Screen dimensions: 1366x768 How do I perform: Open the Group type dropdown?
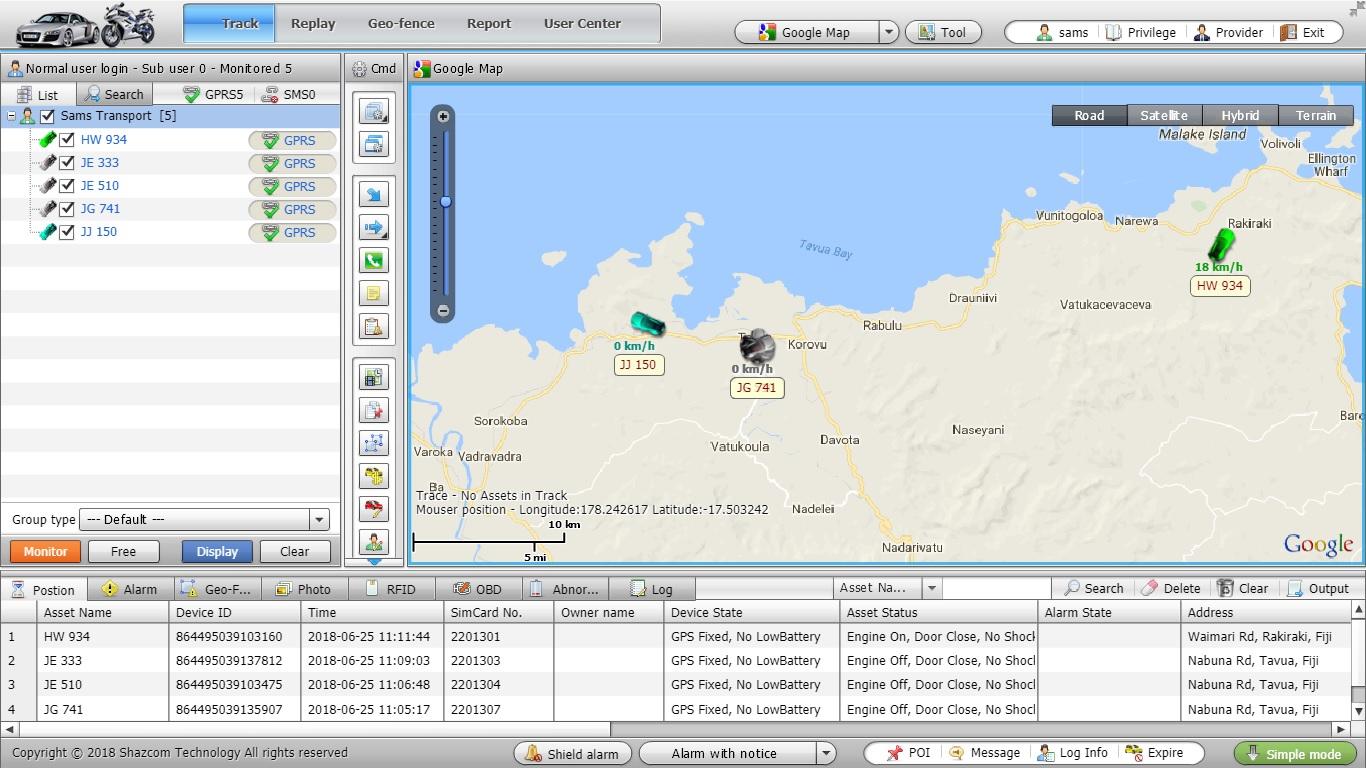tap(318, 520)
